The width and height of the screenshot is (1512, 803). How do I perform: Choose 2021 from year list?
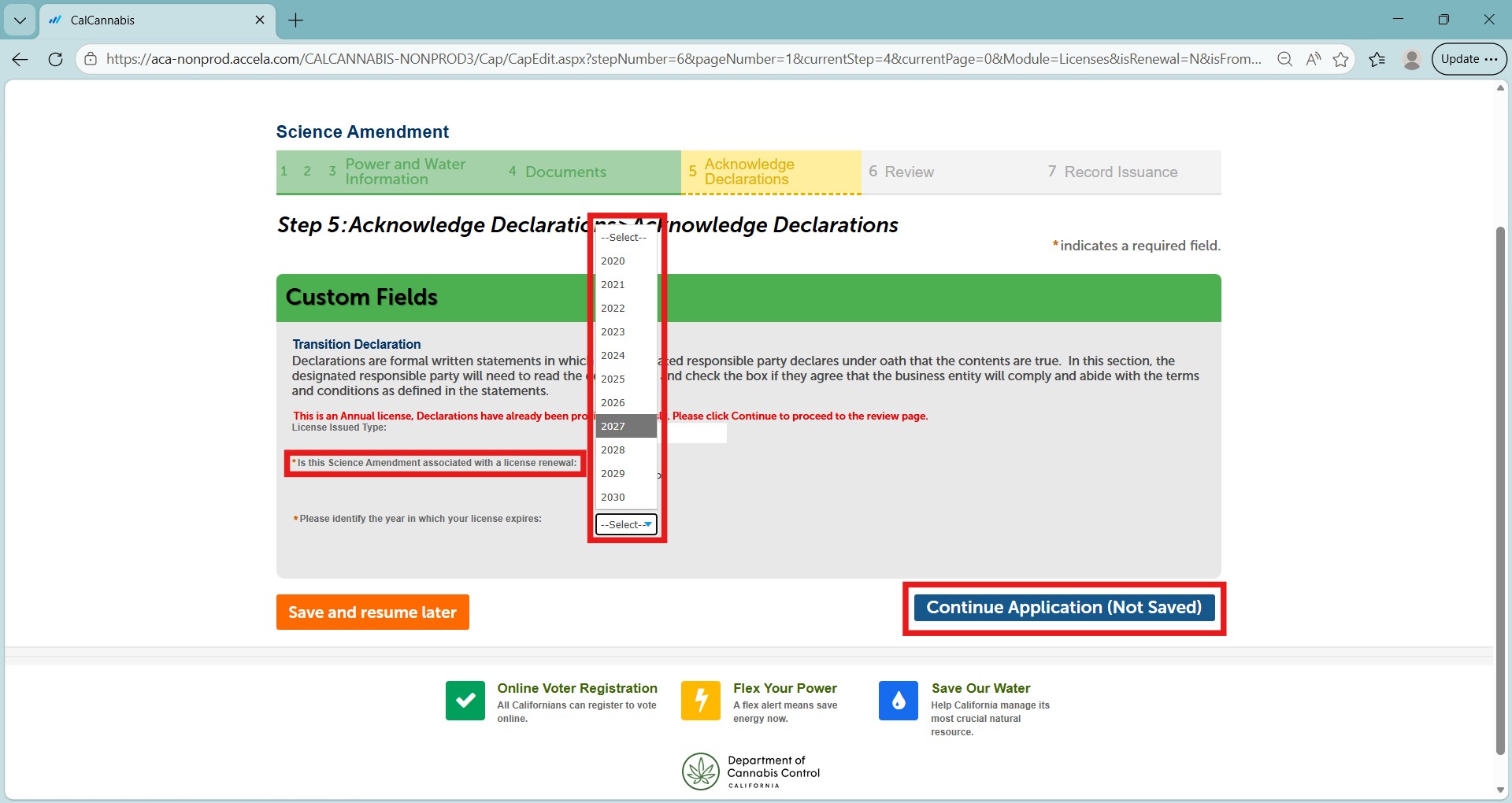[x=626, y=284]
